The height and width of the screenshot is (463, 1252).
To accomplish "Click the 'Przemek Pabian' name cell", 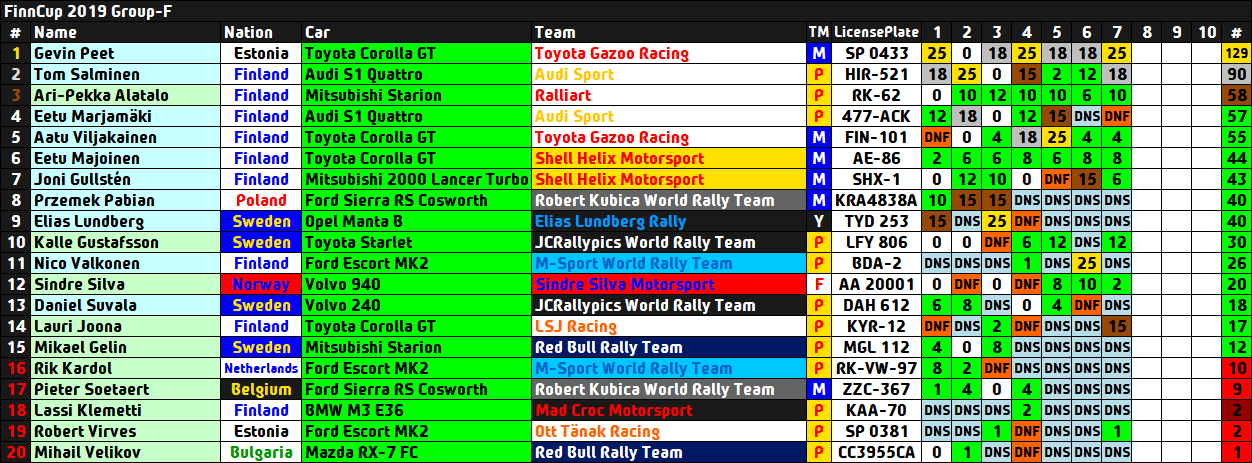I will [125, 200].
